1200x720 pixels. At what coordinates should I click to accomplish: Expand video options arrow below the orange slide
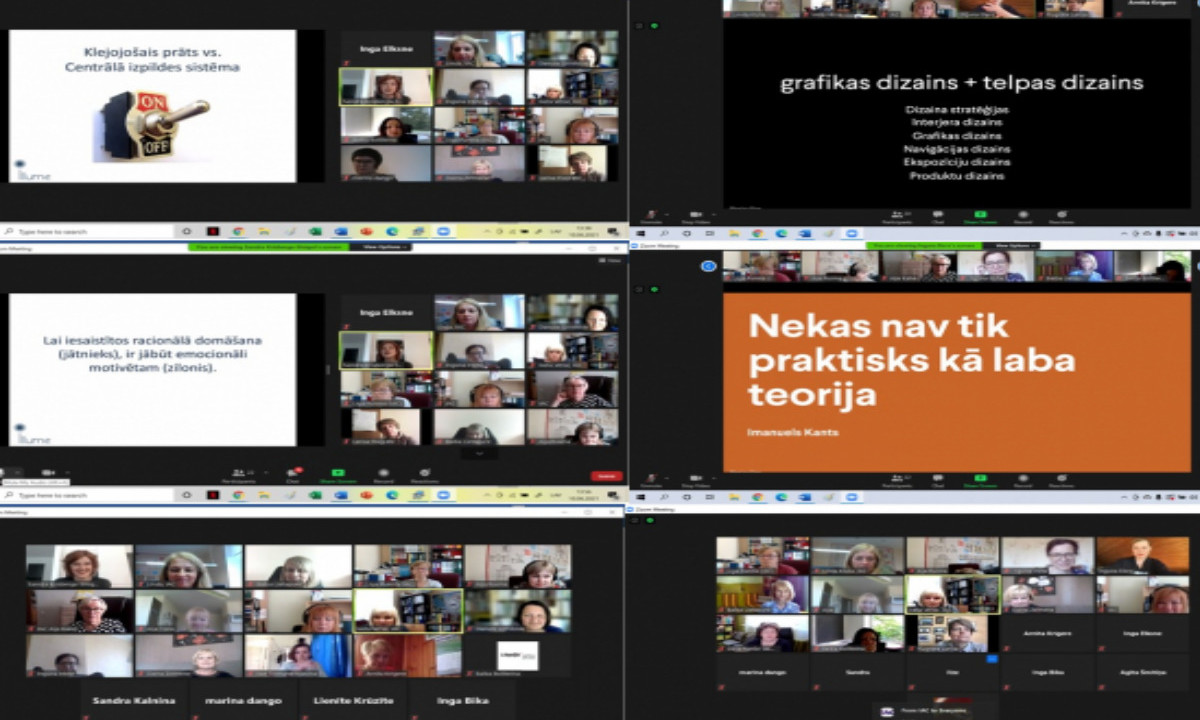click(712, 477)
